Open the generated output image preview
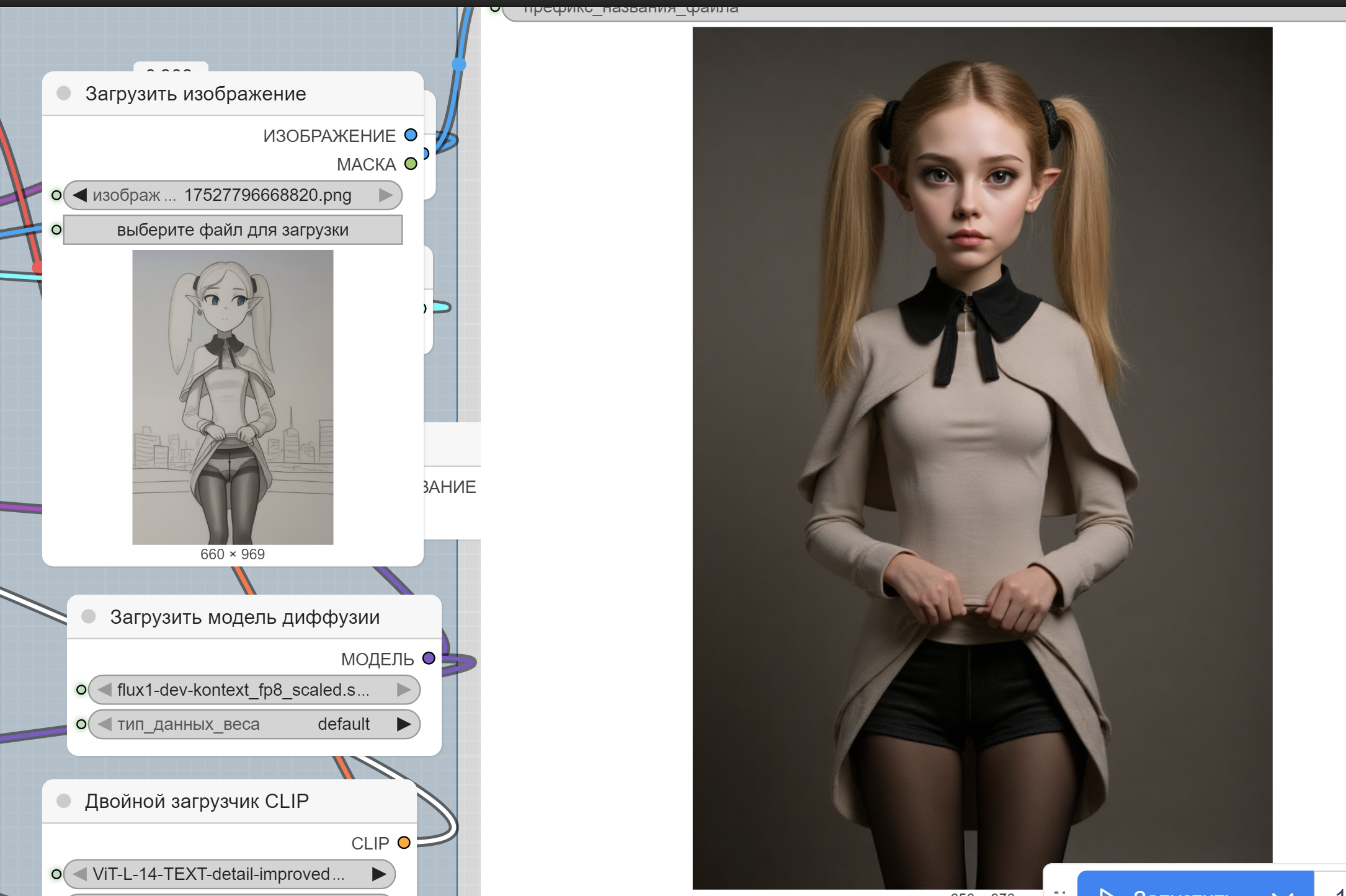This screenshot has height=896, width=1346. [x=983, y=458]
